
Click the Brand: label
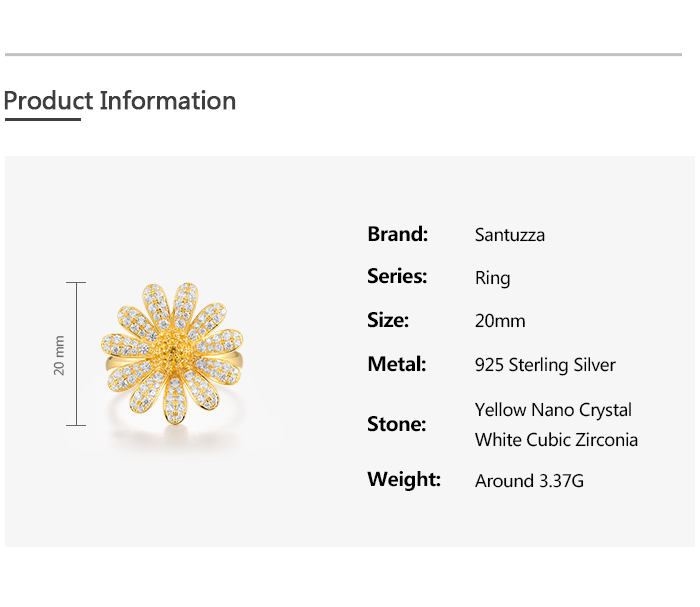(x=397, y=234)
